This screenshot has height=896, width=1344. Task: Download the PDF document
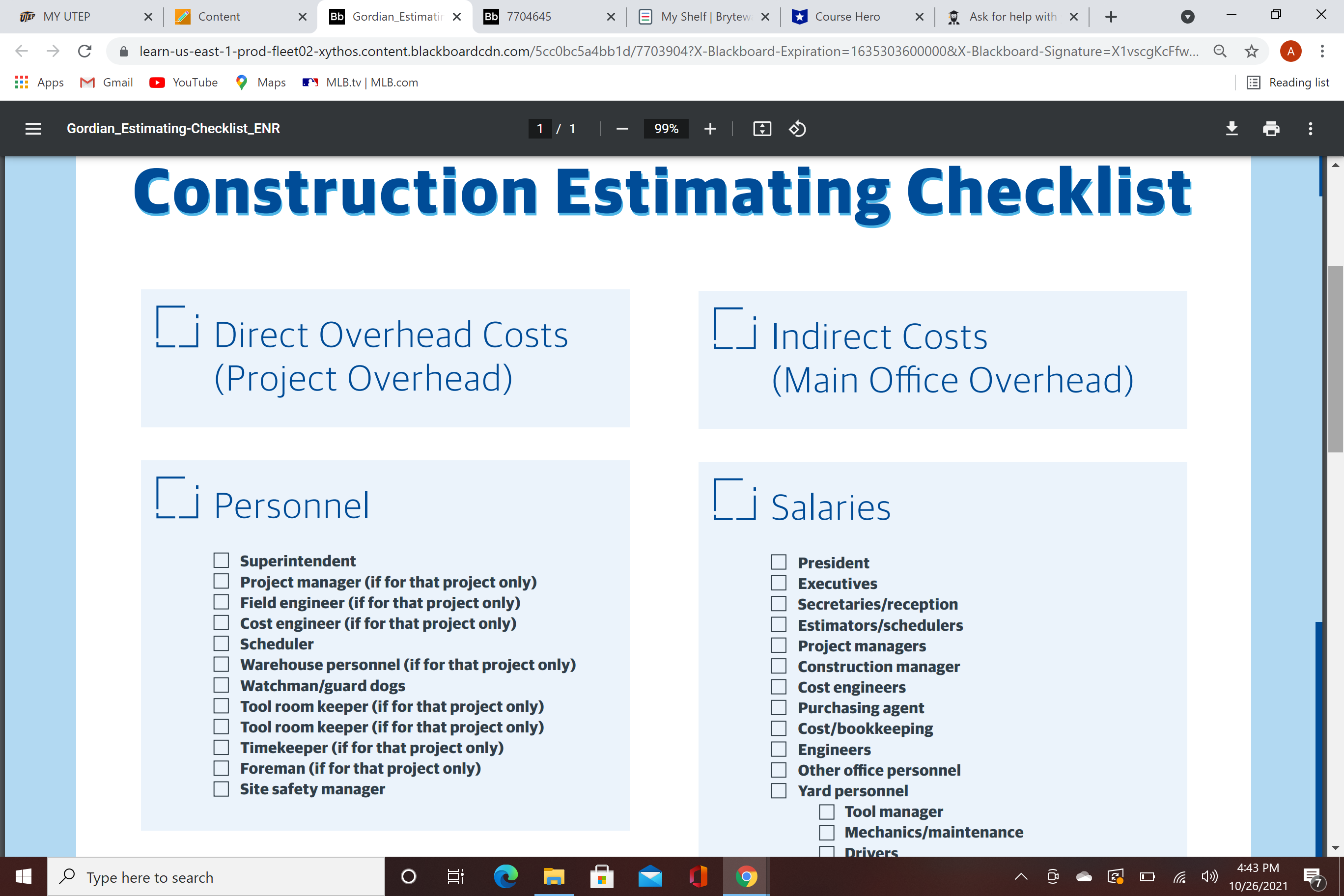(1232, 129)
